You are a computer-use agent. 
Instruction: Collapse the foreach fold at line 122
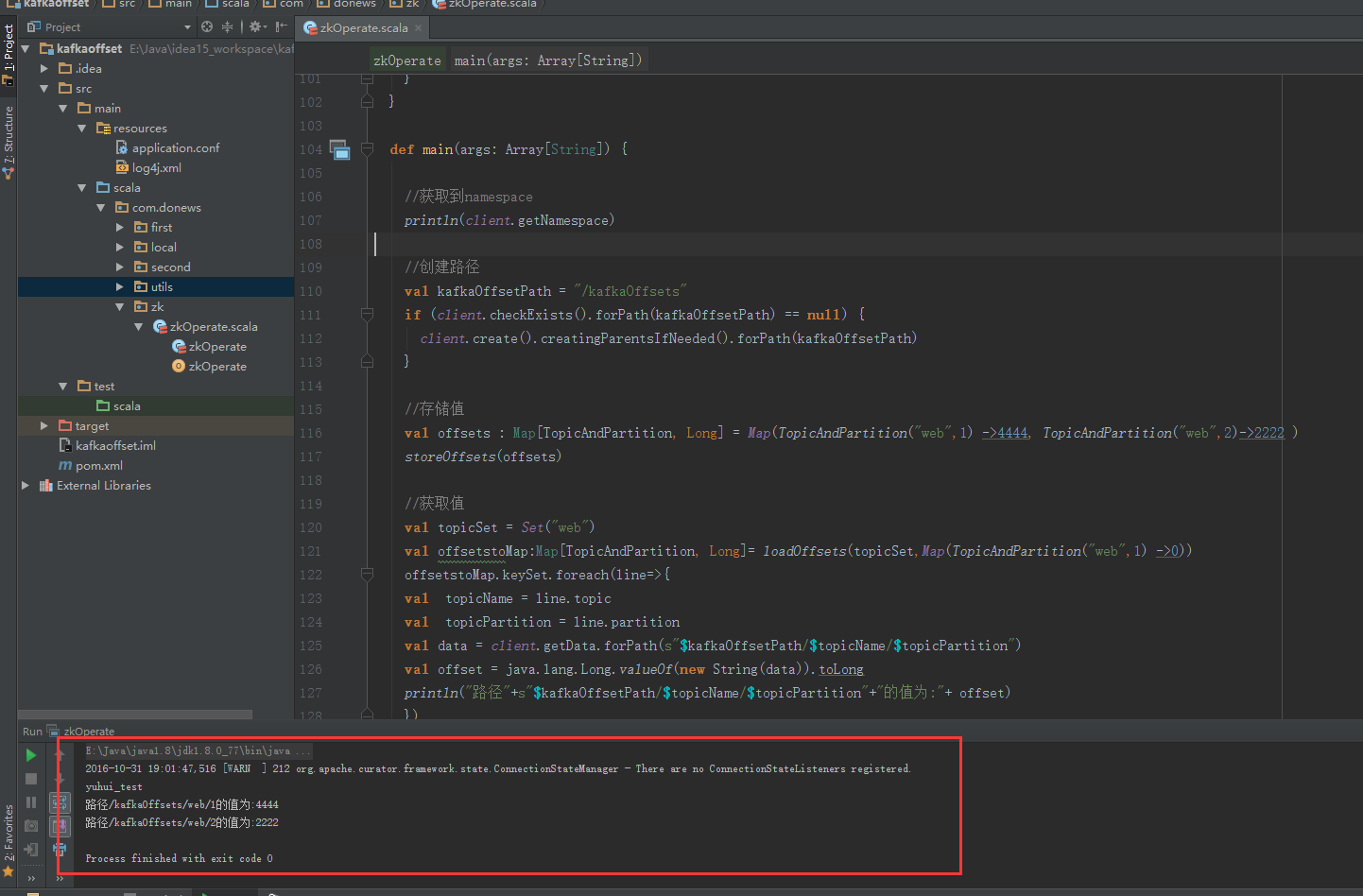tap(367, 575)
